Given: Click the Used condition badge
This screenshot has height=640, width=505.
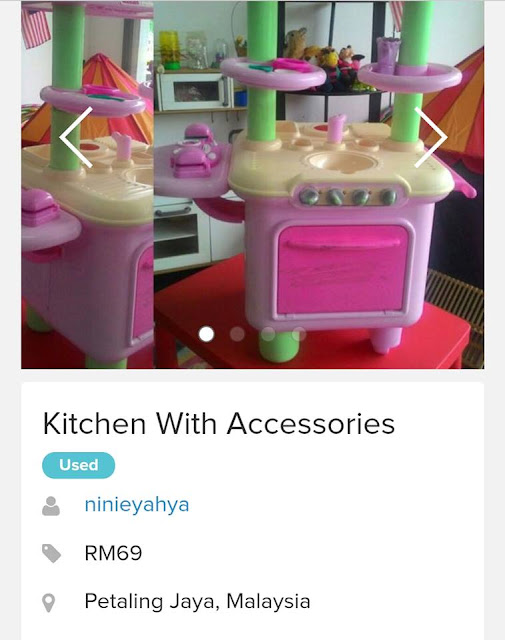Looking at the screenshot, I should (x=78, y=465).
